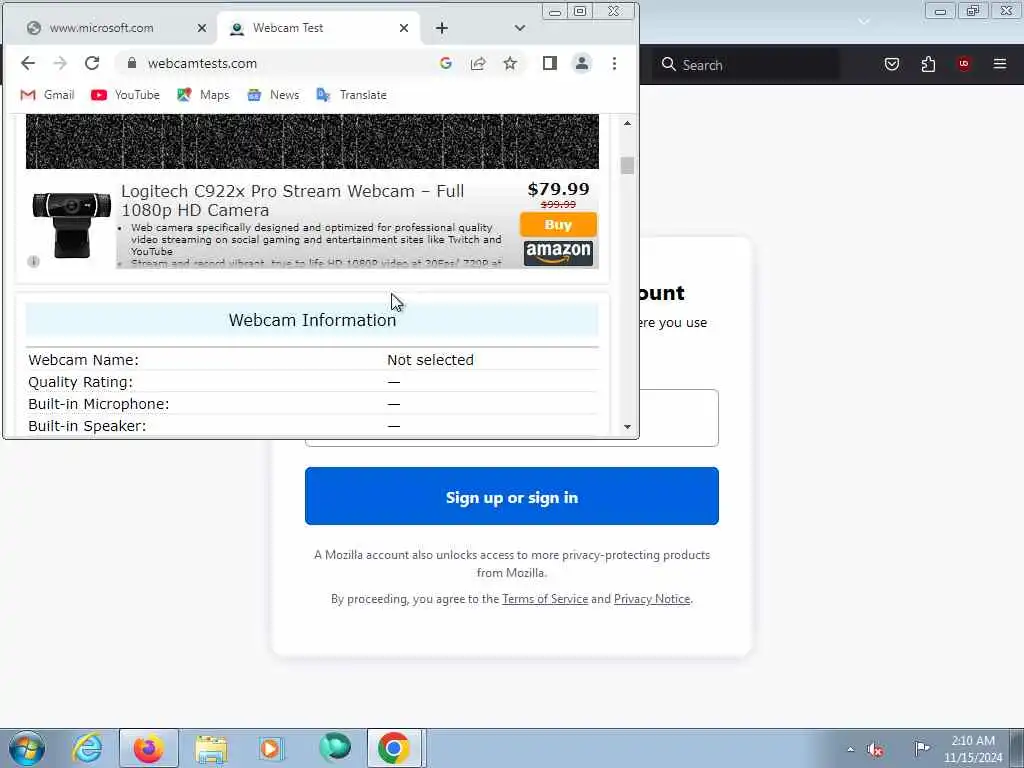Image resolution: width=1024 pixels, height=768 pixels.
Task: Expand Chrome tab search chevron
Action: pyautogui.click(x=519, y=28)
